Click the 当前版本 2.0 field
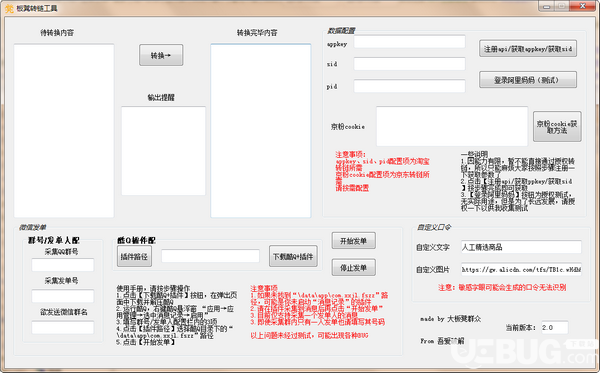The image size is (600, 373). 554,327
